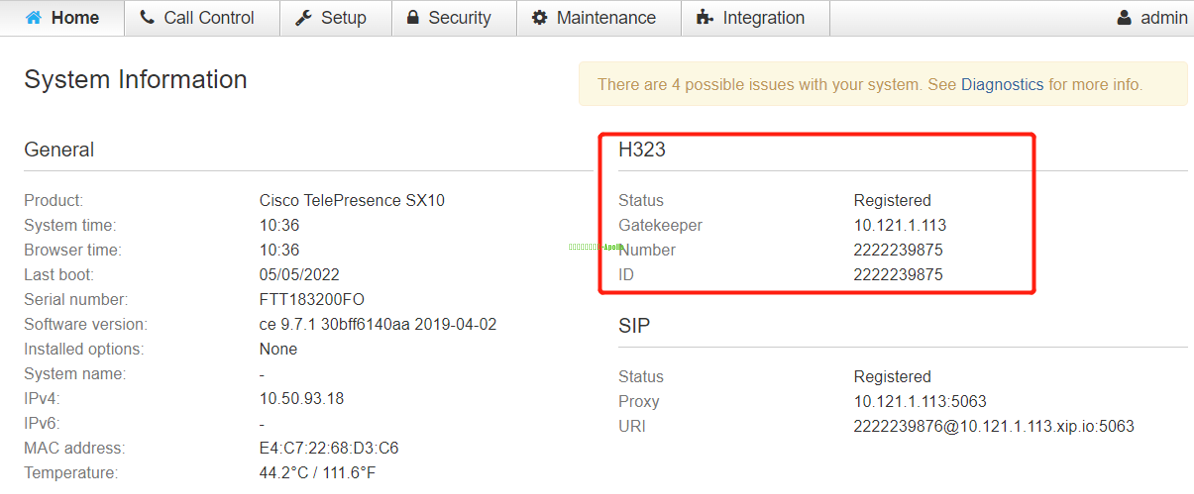Click the MAC address E4:C7:22:68:D3:C6
The height and width of the screenshot is (494, 1194).
329,448
